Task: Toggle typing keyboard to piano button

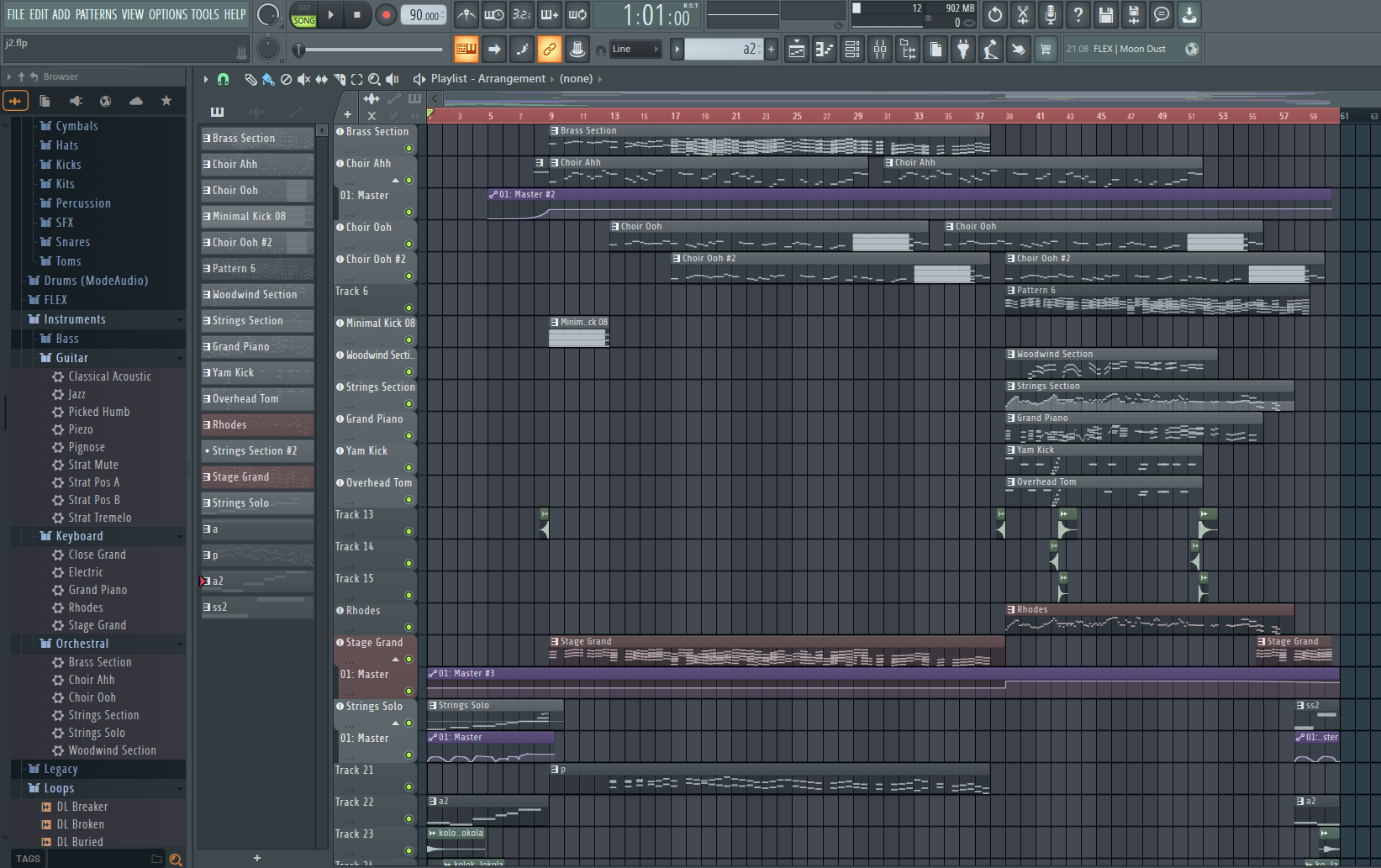Action: [466, 50]
